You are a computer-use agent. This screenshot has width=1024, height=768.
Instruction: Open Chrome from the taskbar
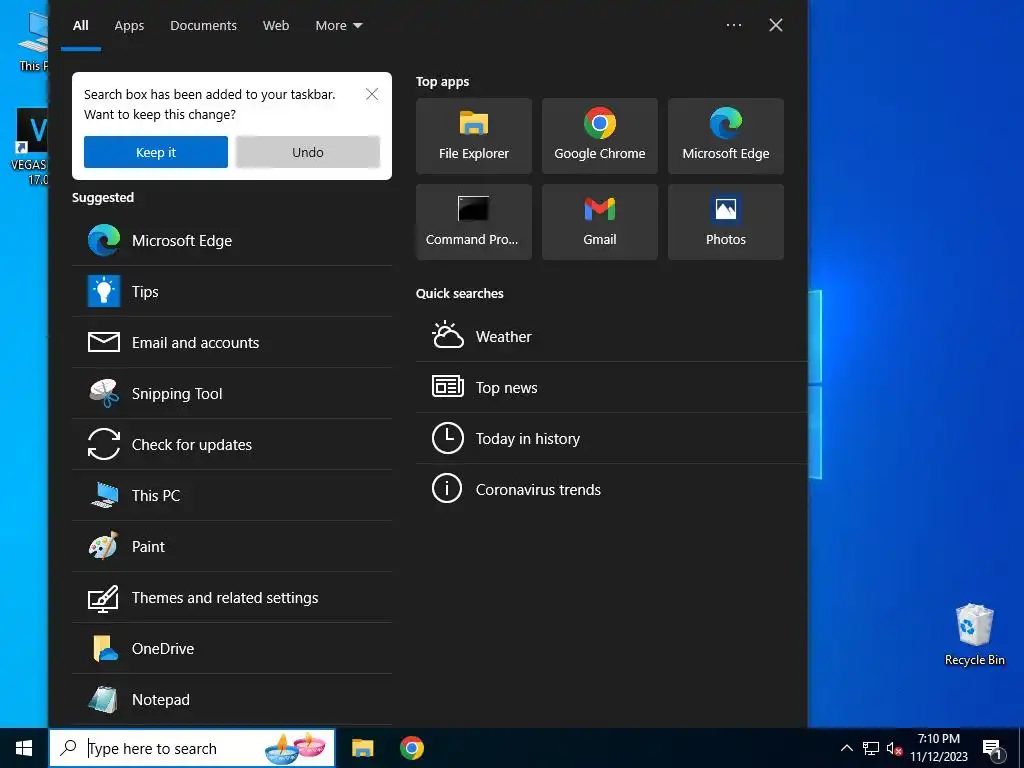click(411, 748)
